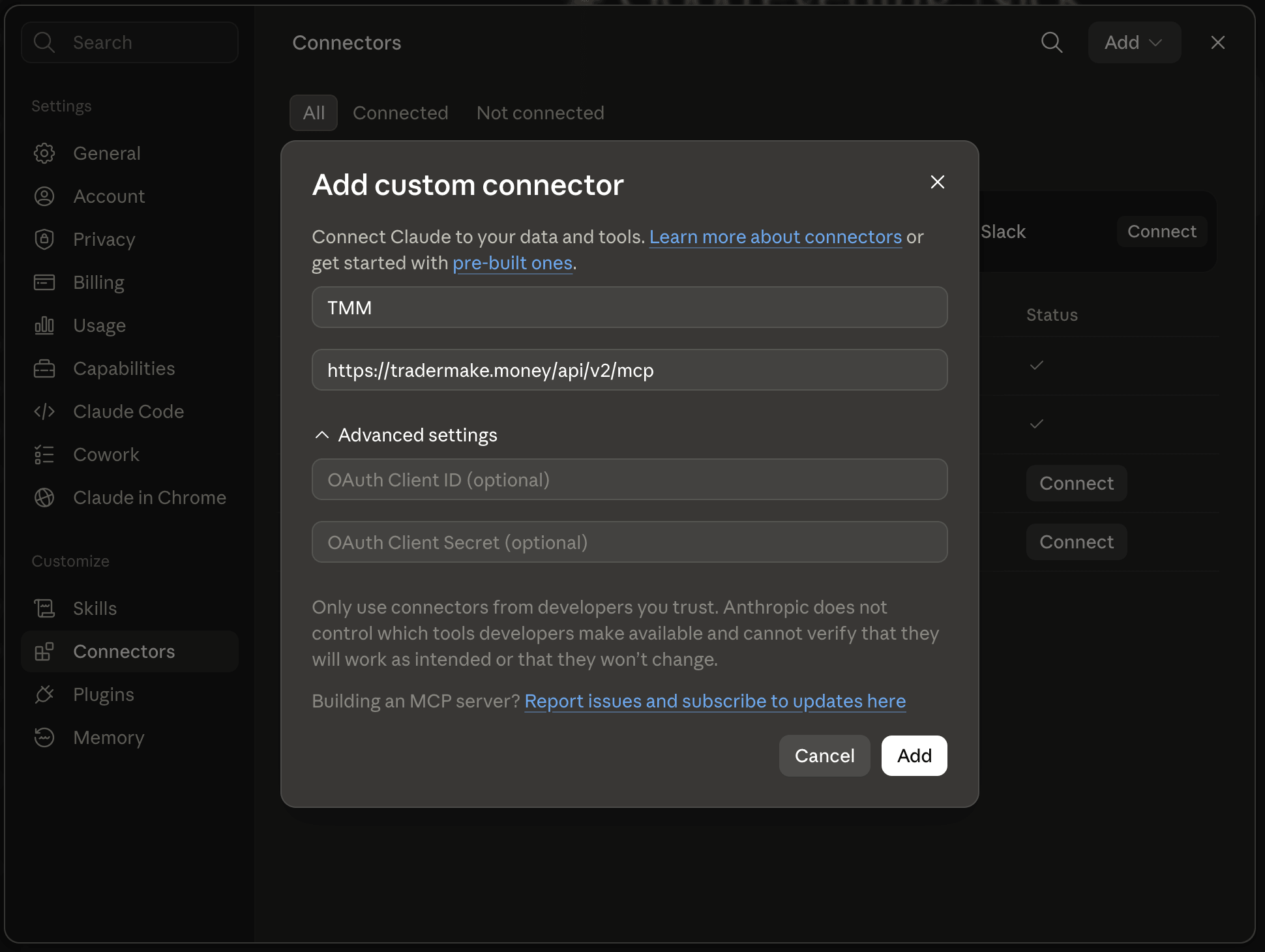Image resolution: width=1265 pixels, height=952 pixels.
Task: Click the connector name field containing TMM
Action: point(630,307)
